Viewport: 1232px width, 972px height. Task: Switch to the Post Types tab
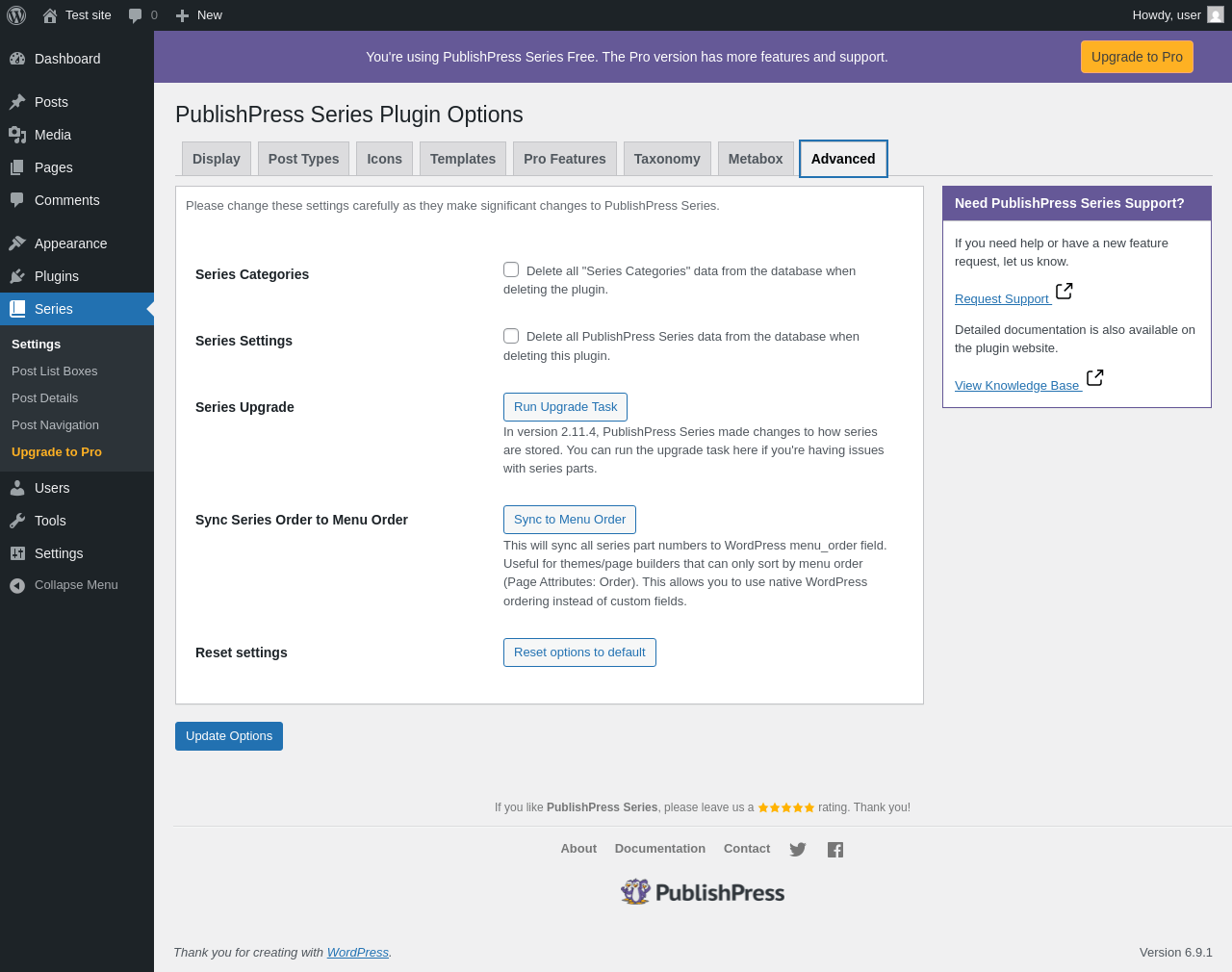304,159
